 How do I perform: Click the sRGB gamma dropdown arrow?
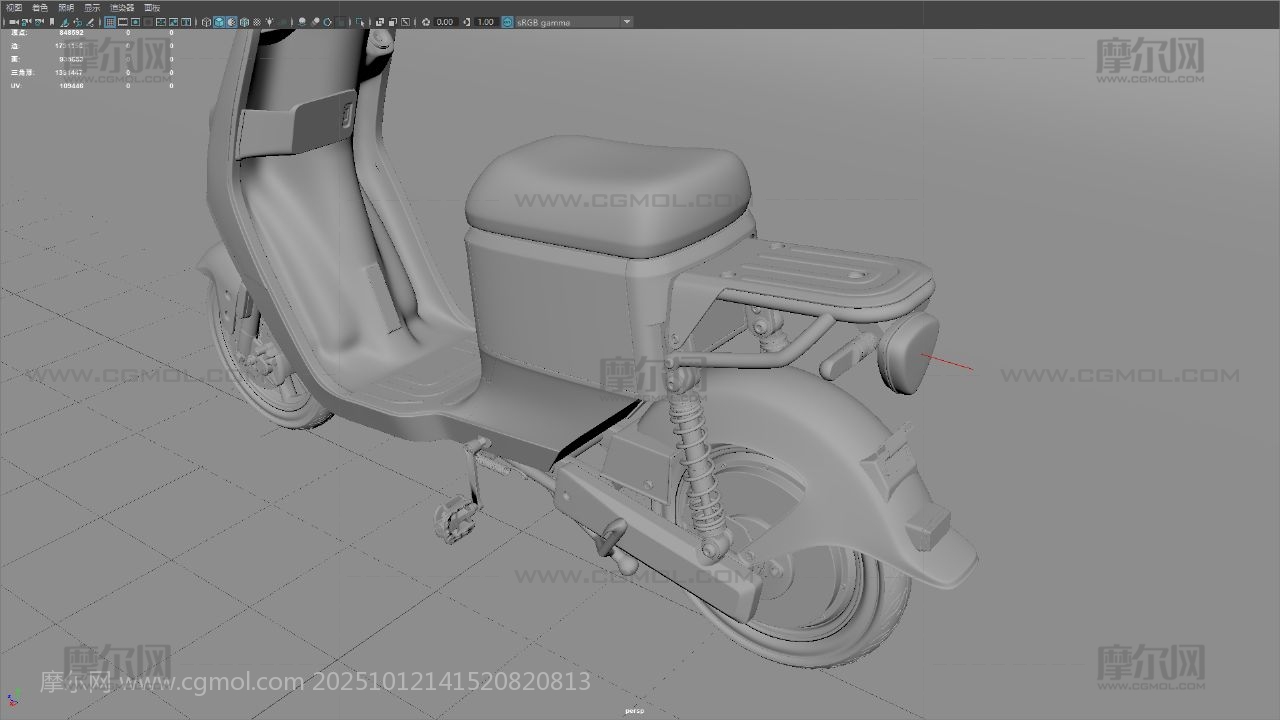tap(627, 21)
